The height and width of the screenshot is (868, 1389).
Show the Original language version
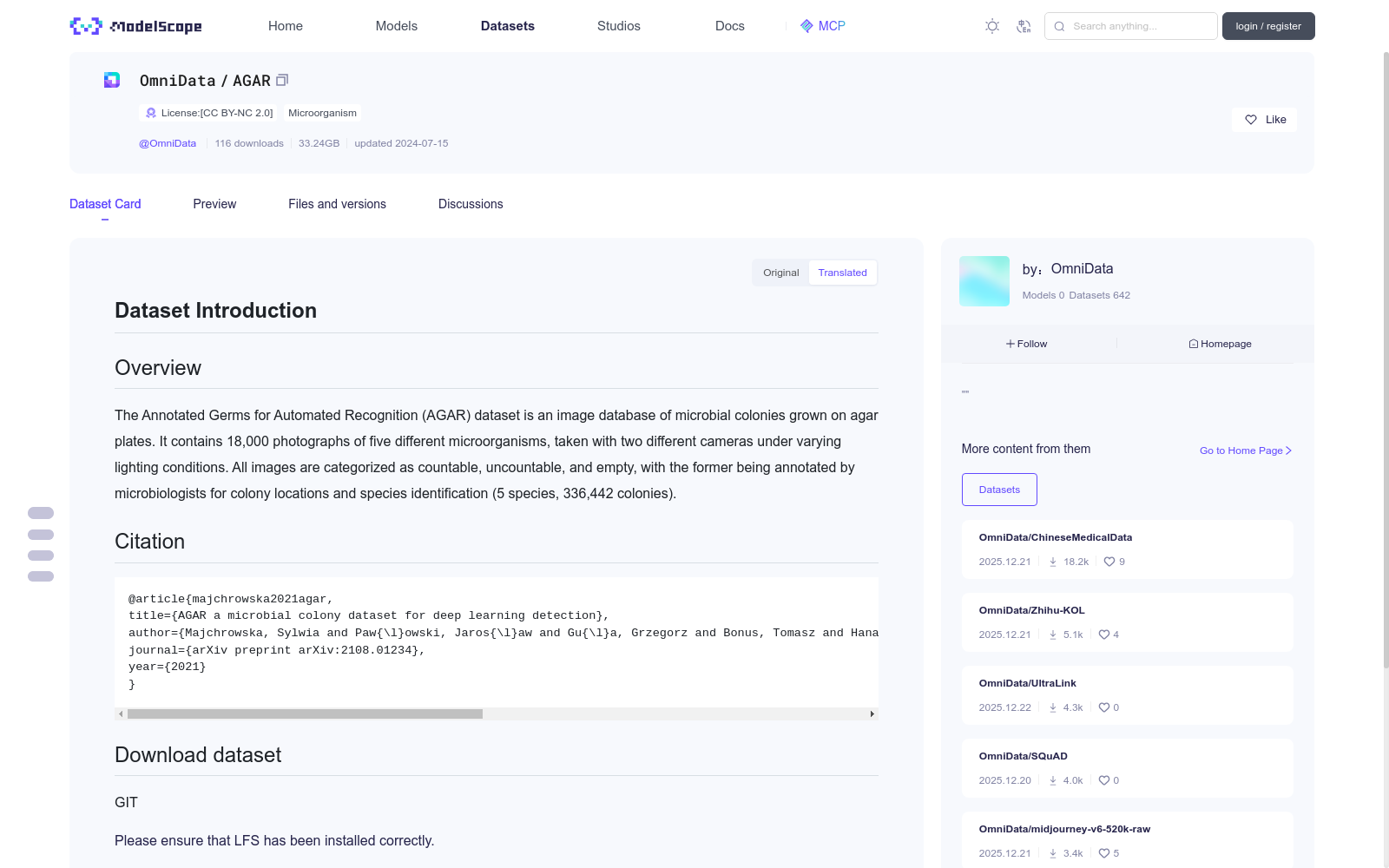point(781,273)
